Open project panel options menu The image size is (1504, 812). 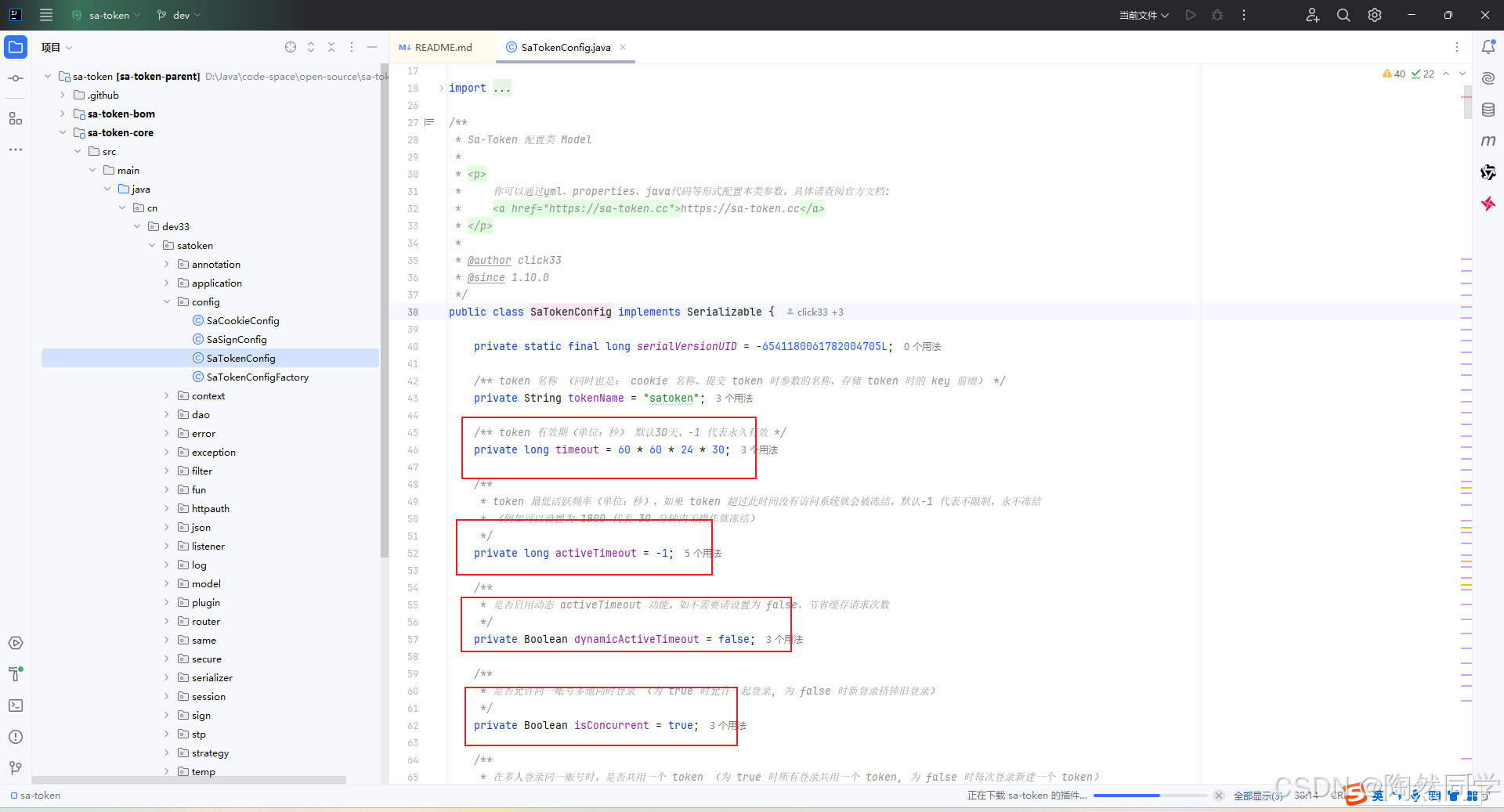click(352, 47)
